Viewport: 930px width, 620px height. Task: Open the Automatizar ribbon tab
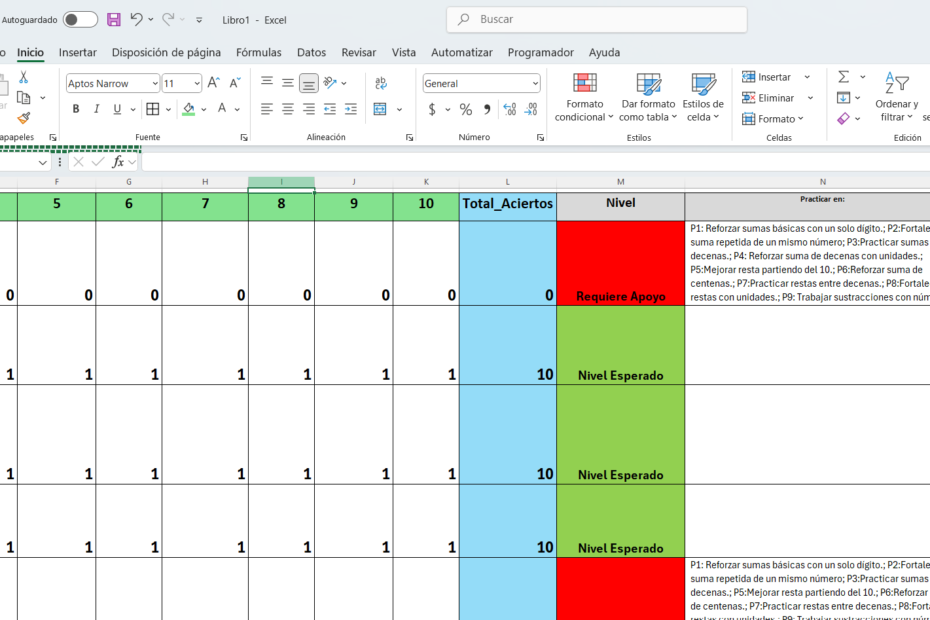pyautogui.click(x=462, y=52)
